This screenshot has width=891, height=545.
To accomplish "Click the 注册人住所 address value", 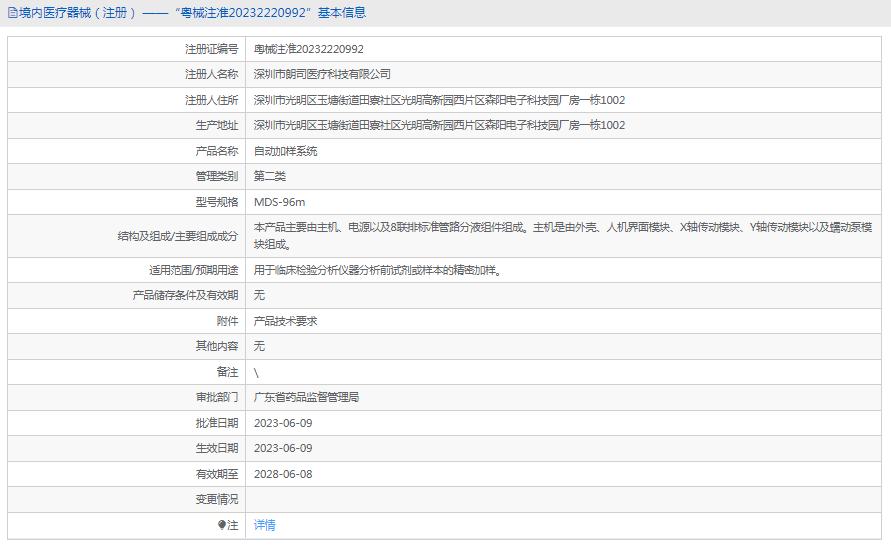I will 439,101.
